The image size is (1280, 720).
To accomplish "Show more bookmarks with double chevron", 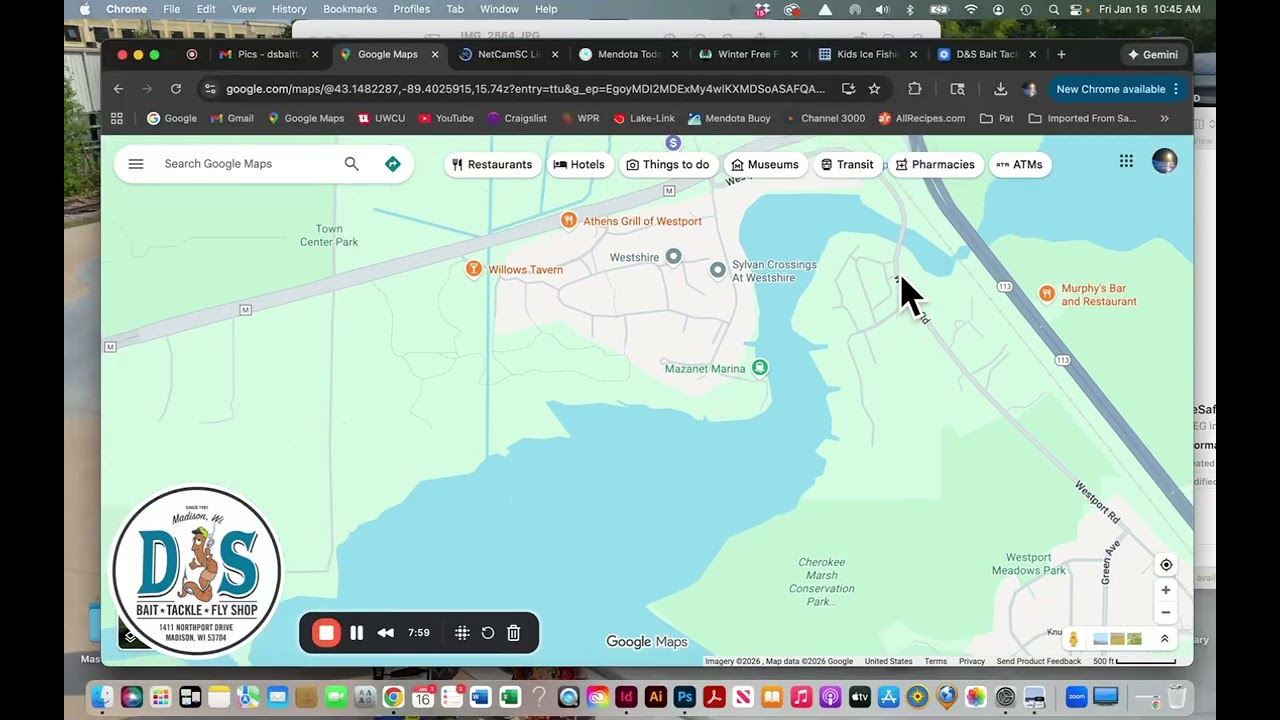I will pyautogui.click(x=1164, y=118).
